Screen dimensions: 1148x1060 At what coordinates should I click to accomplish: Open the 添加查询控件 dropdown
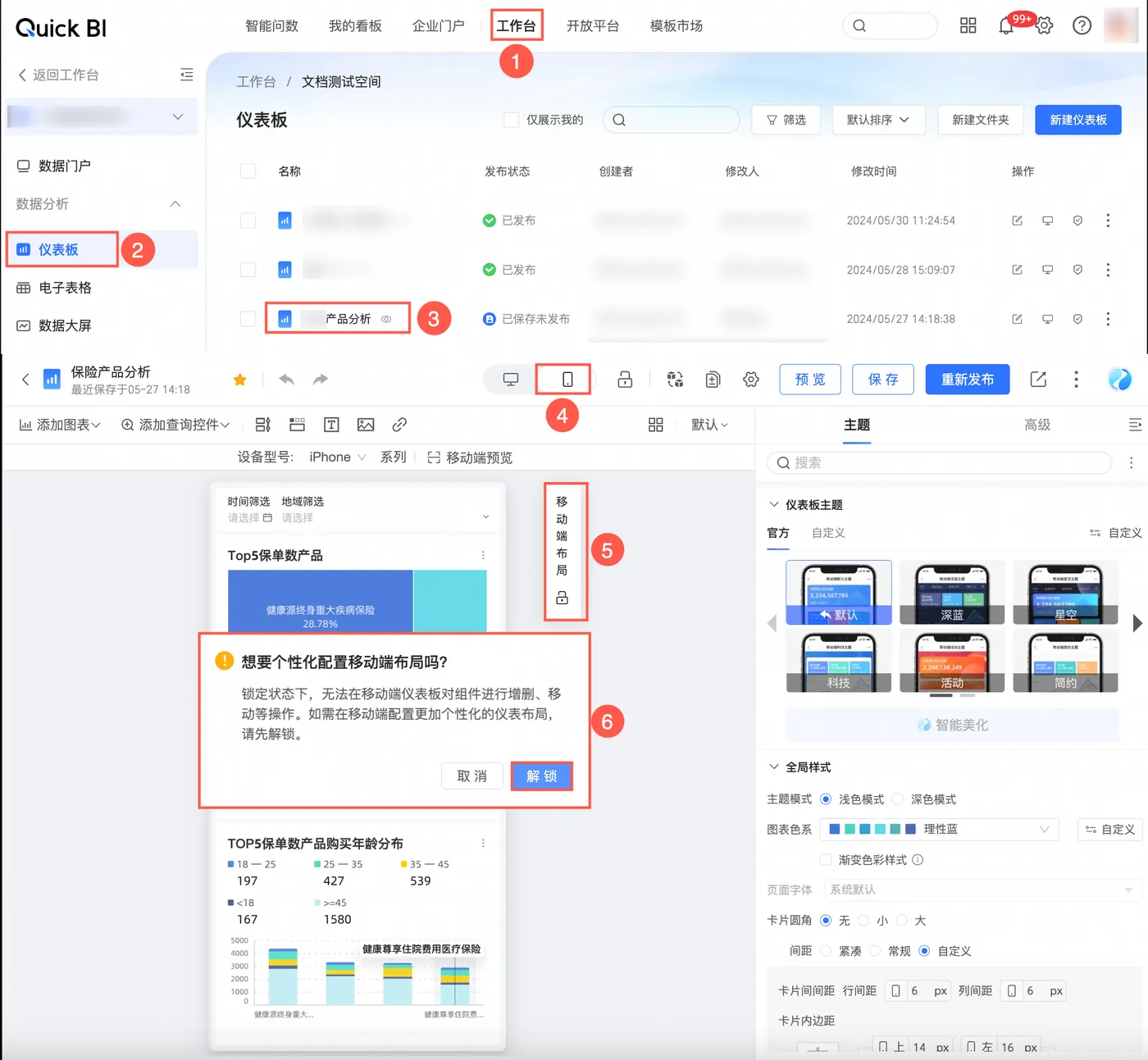175,425
